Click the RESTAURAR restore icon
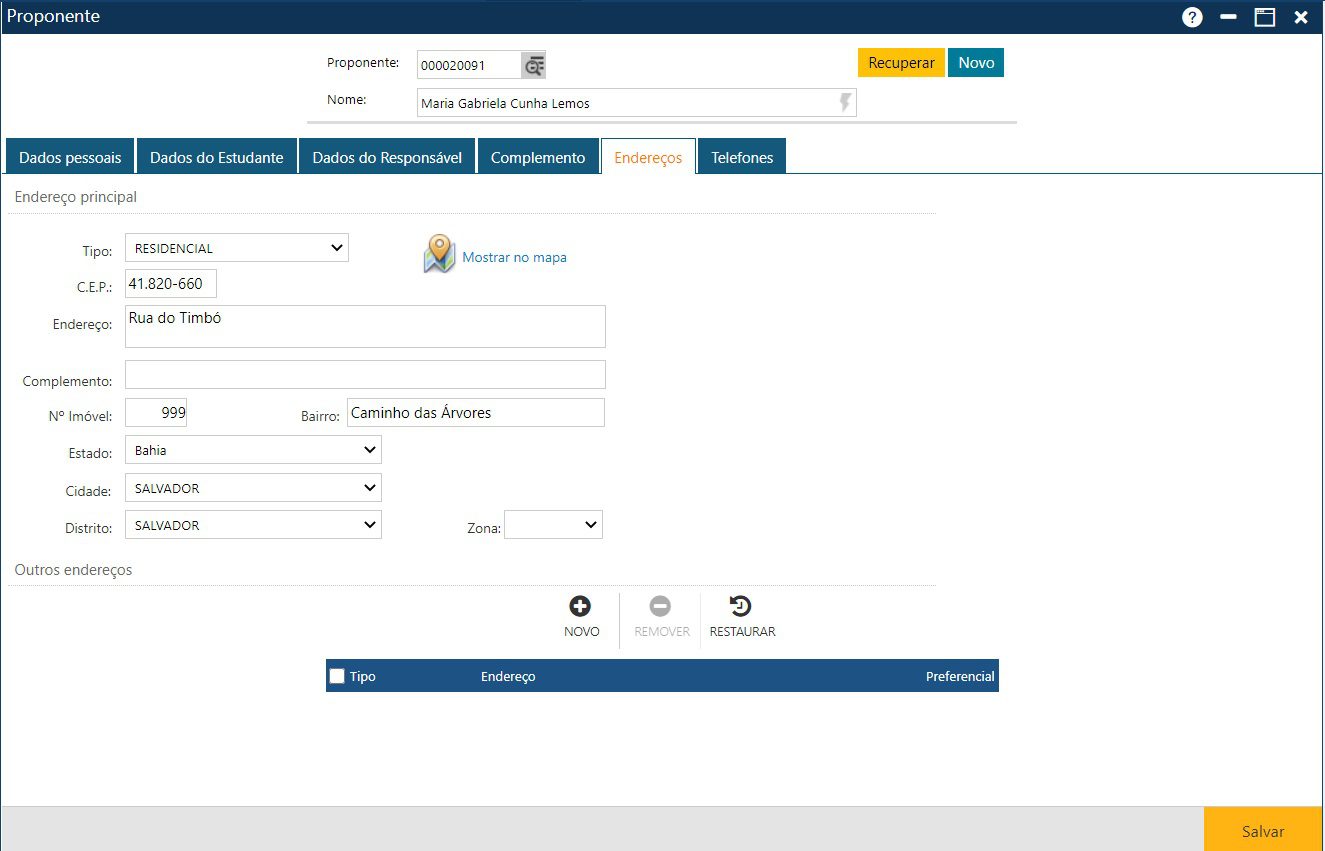 [x=741, y=606]
